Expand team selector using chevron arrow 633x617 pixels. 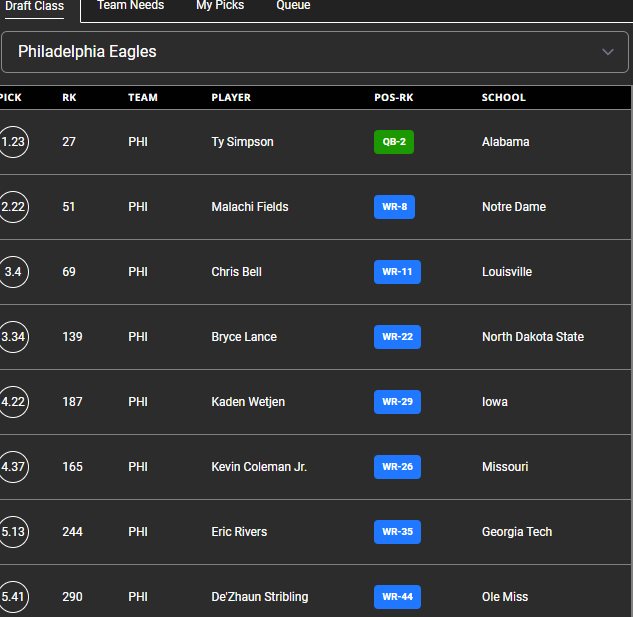pyautogui.click(x=607, y=52)
